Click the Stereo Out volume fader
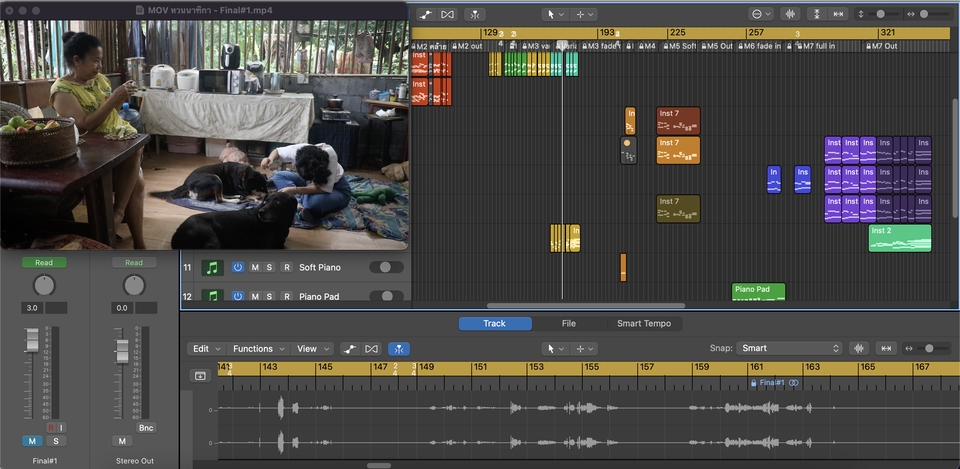Screen dimensions: 960x469 click(122, 352)
